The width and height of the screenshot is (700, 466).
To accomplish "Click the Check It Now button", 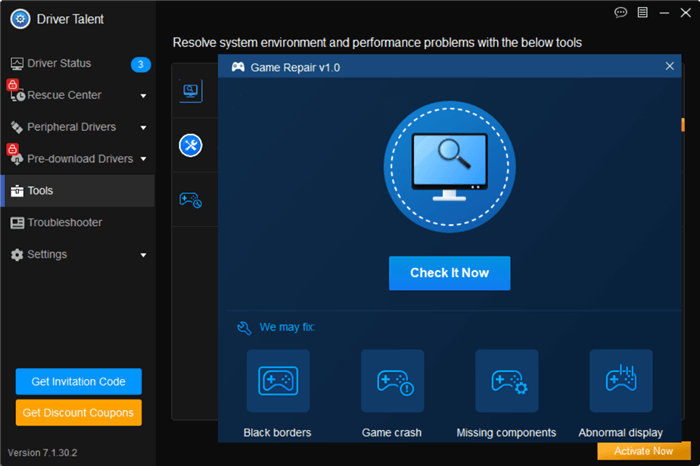I will point(450,273).
